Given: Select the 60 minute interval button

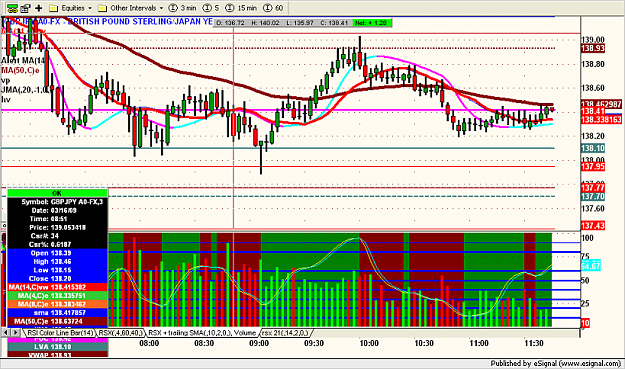Looking at the screenshot, I should pyautogui.click(x=273, y=8).
